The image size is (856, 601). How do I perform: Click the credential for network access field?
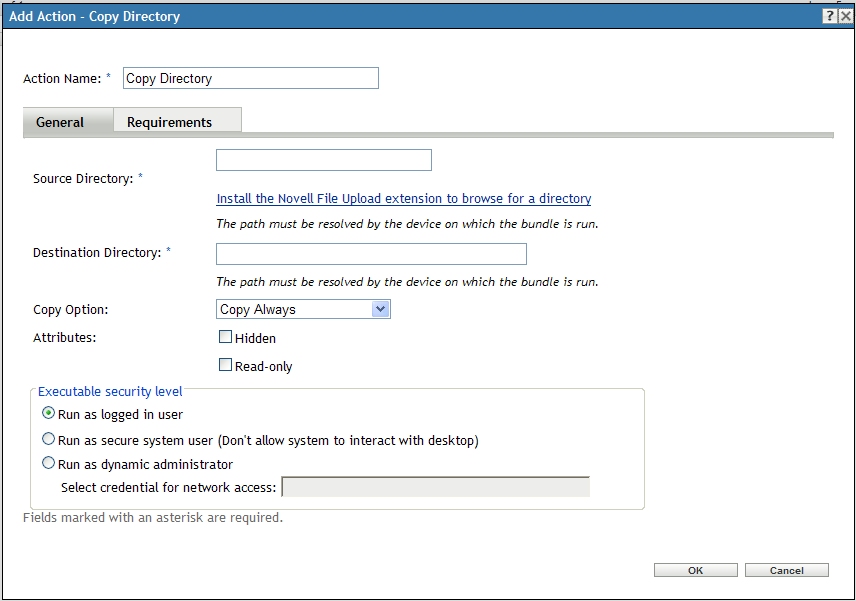pos(436,486)
